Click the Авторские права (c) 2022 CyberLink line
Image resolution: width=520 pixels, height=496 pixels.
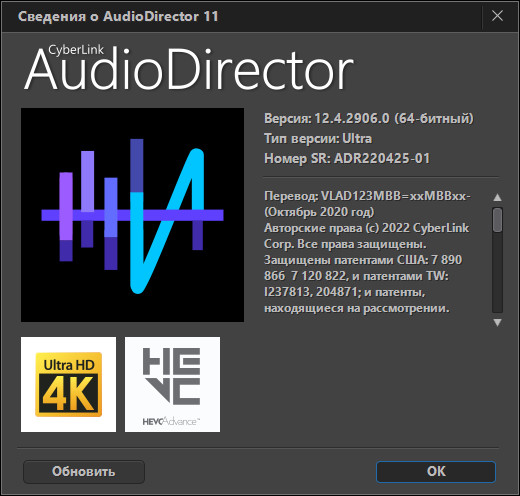click(x=367, y=228)
